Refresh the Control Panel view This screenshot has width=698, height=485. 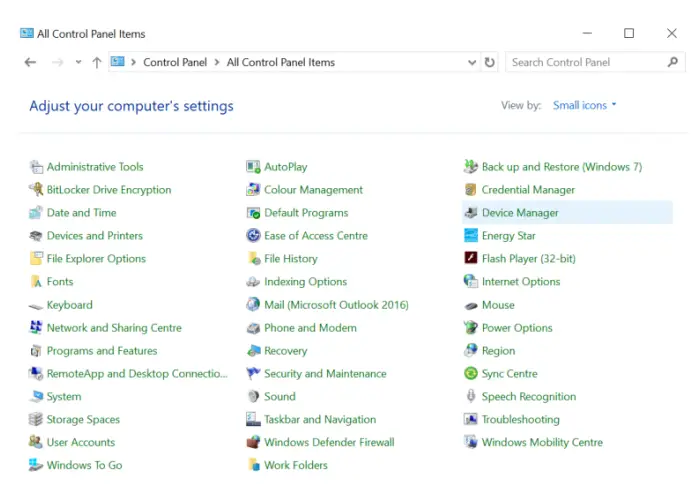490,62
